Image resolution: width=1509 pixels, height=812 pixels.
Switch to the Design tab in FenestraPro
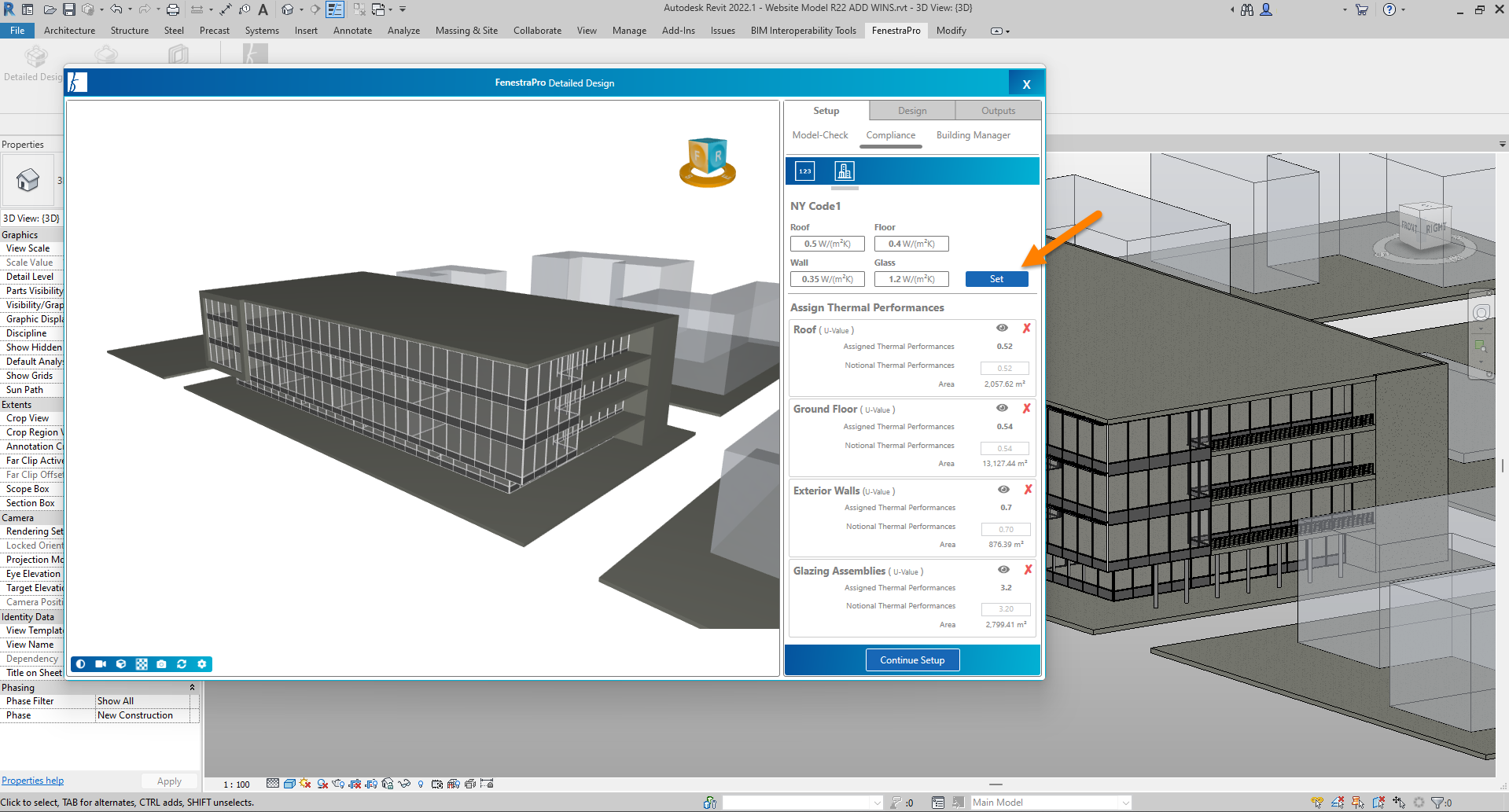912,111
